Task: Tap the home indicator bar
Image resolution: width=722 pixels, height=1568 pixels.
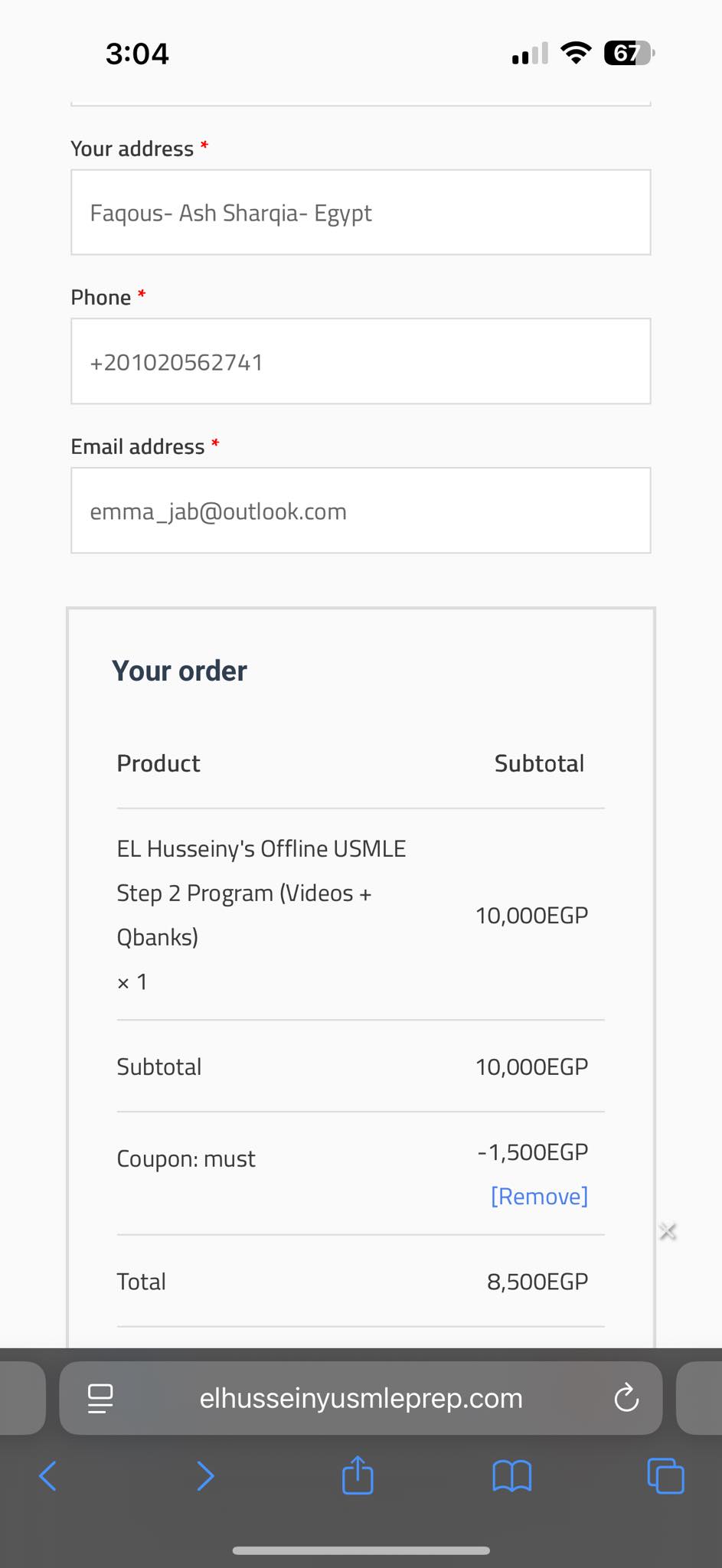Action: (x=361, y=1550)
